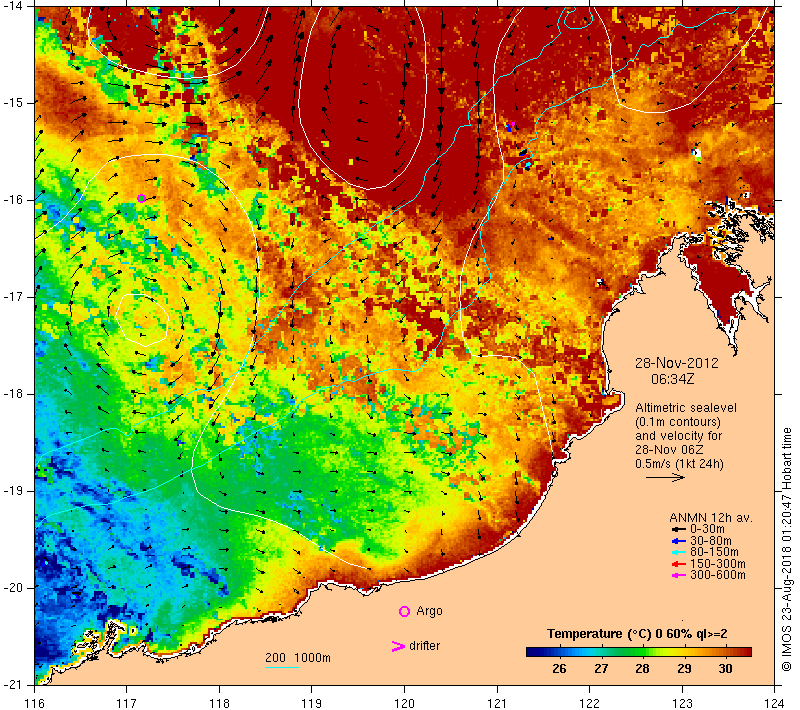Click the '119' longitude axis label
This screenshot has height=710, width=800.
point(312,703)
